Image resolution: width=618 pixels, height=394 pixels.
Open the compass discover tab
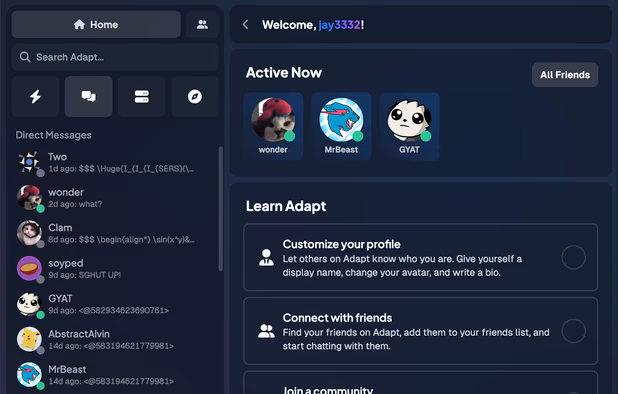195,97
